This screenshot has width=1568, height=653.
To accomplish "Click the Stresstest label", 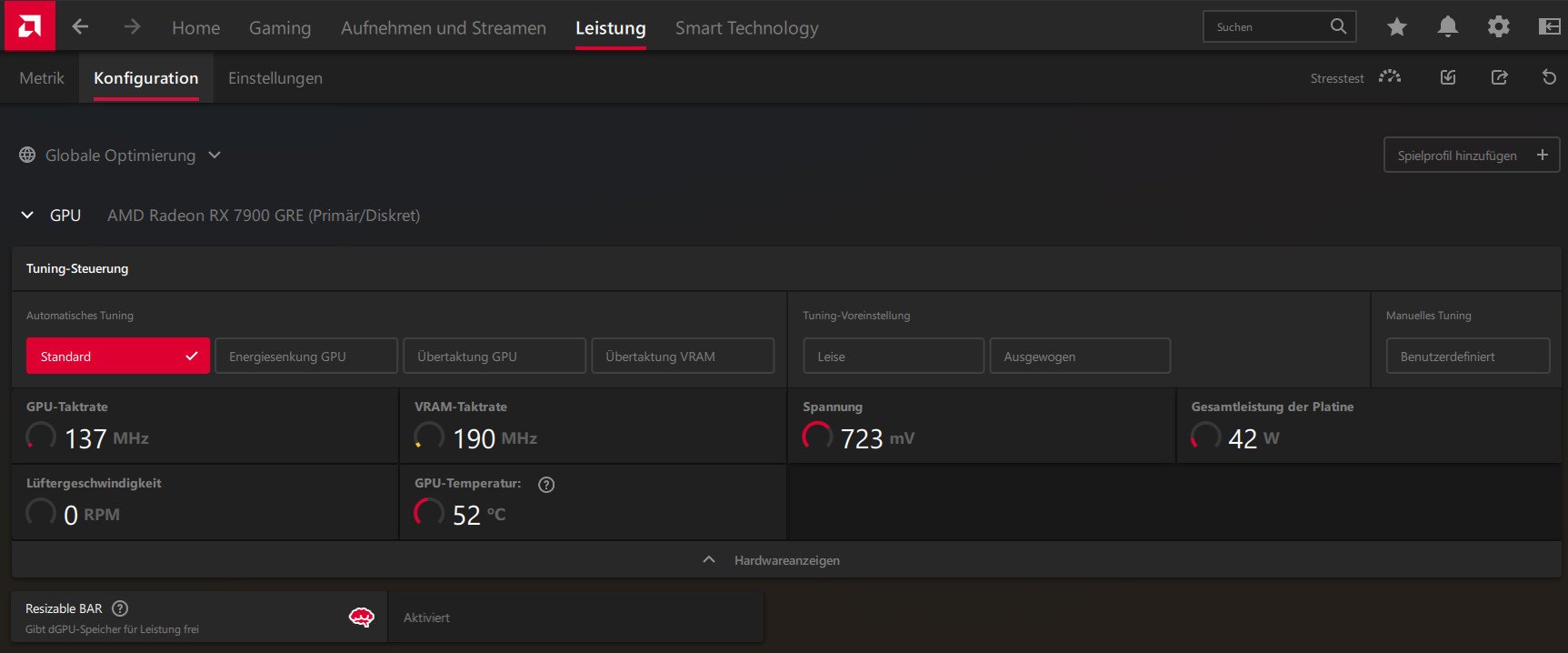I will [x=1337, y=78].
